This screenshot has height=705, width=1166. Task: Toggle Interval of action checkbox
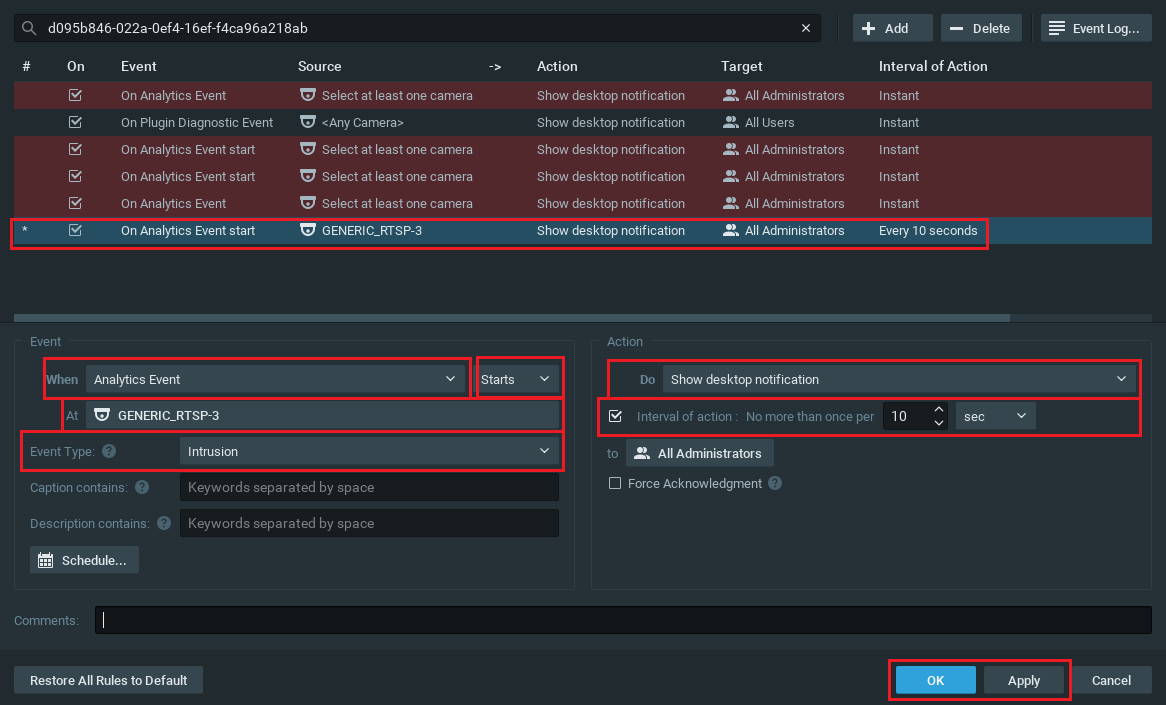coord(615,416)
